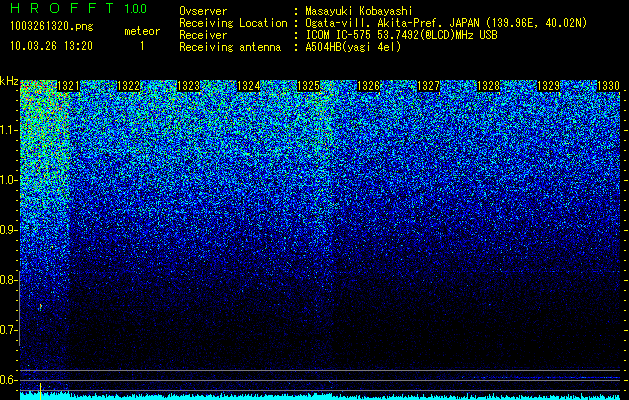The image size is (629, 400).
Task: Click the 0.8 kHz axis label
Action: (x=8, y=280)
